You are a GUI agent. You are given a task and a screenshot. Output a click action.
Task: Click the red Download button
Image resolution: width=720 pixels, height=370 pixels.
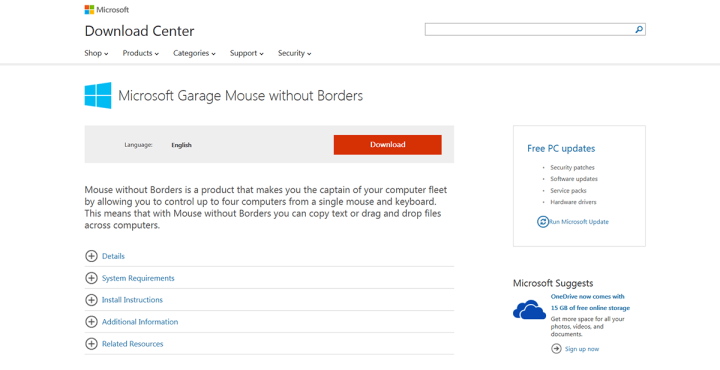coord(388,145)
